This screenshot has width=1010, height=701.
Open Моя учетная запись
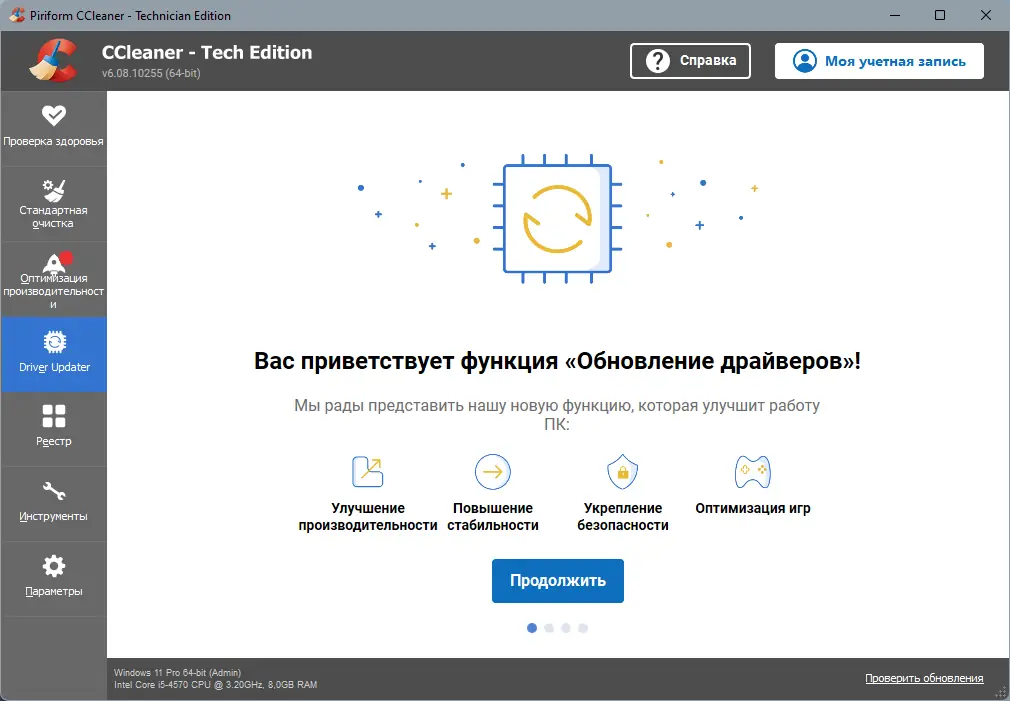click(878, 60)
